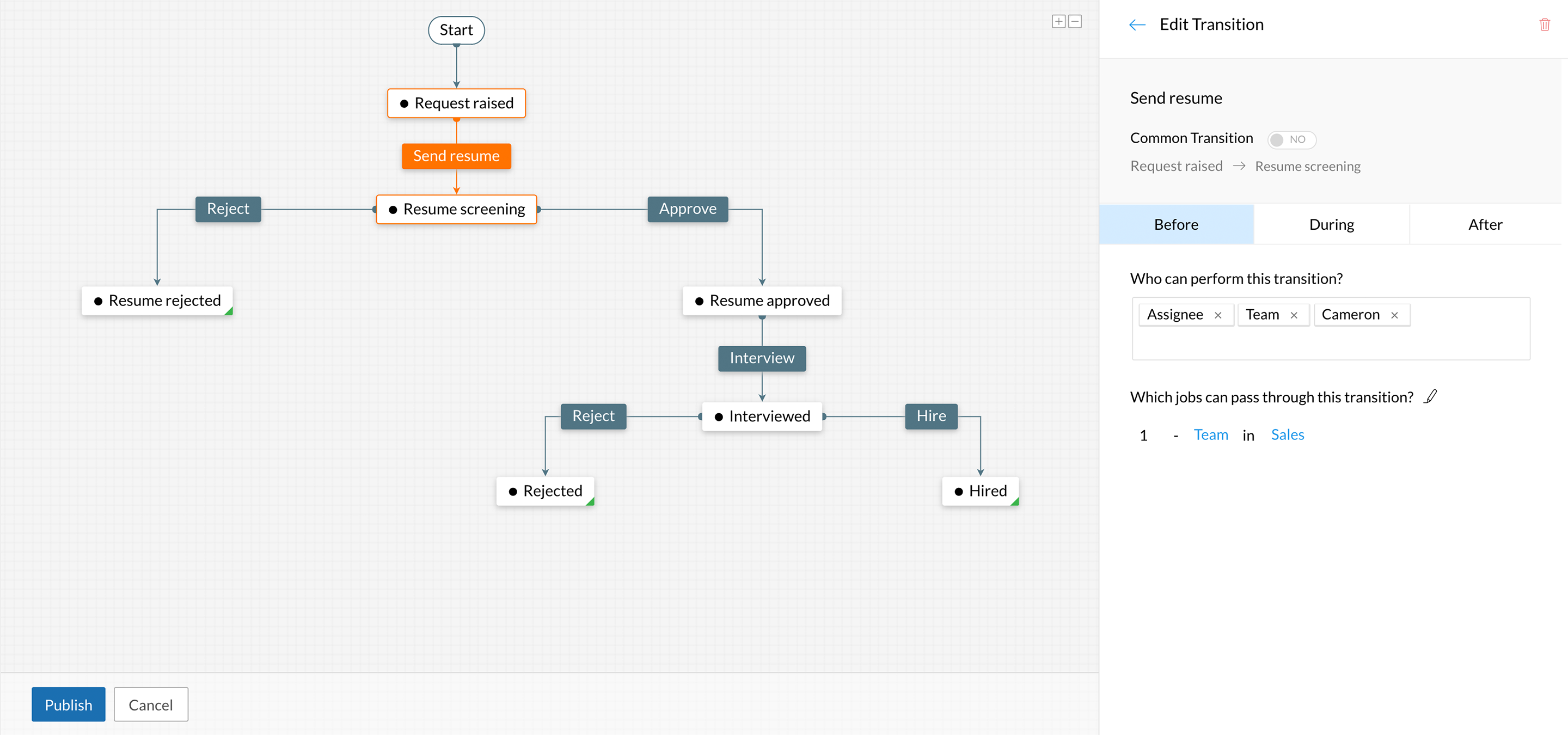Select the orange Send resume transition
The height and width of the screenshot is (735, 1568).
point(456,156)
